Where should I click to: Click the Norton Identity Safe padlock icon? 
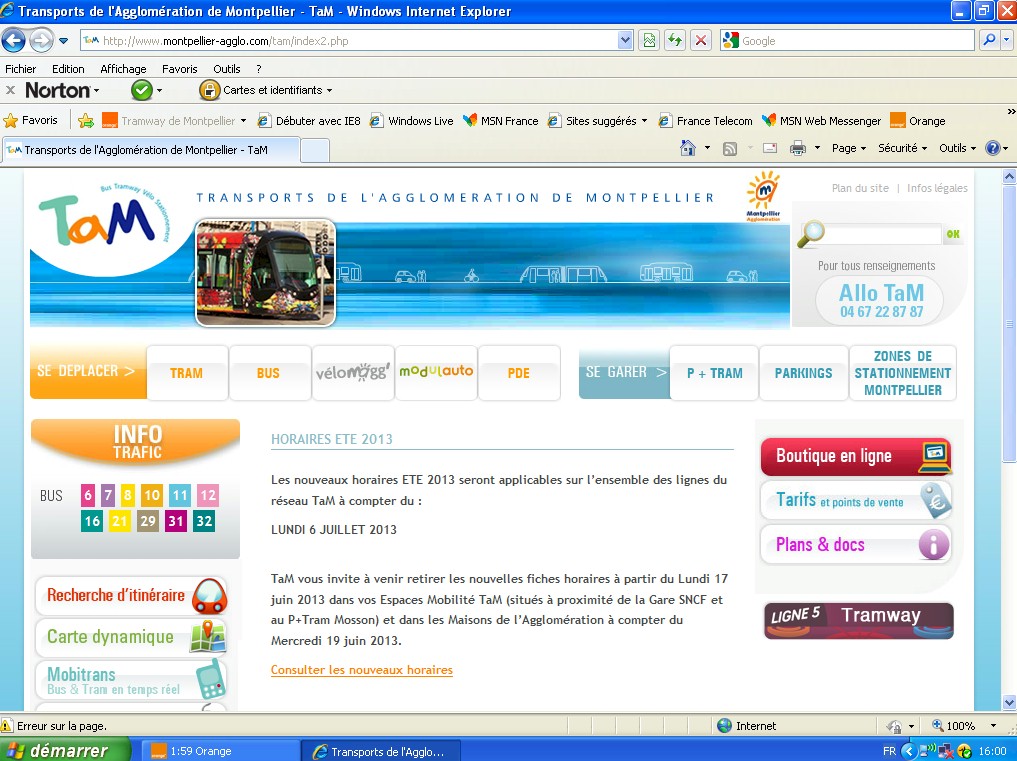click(x=209, y=90)
